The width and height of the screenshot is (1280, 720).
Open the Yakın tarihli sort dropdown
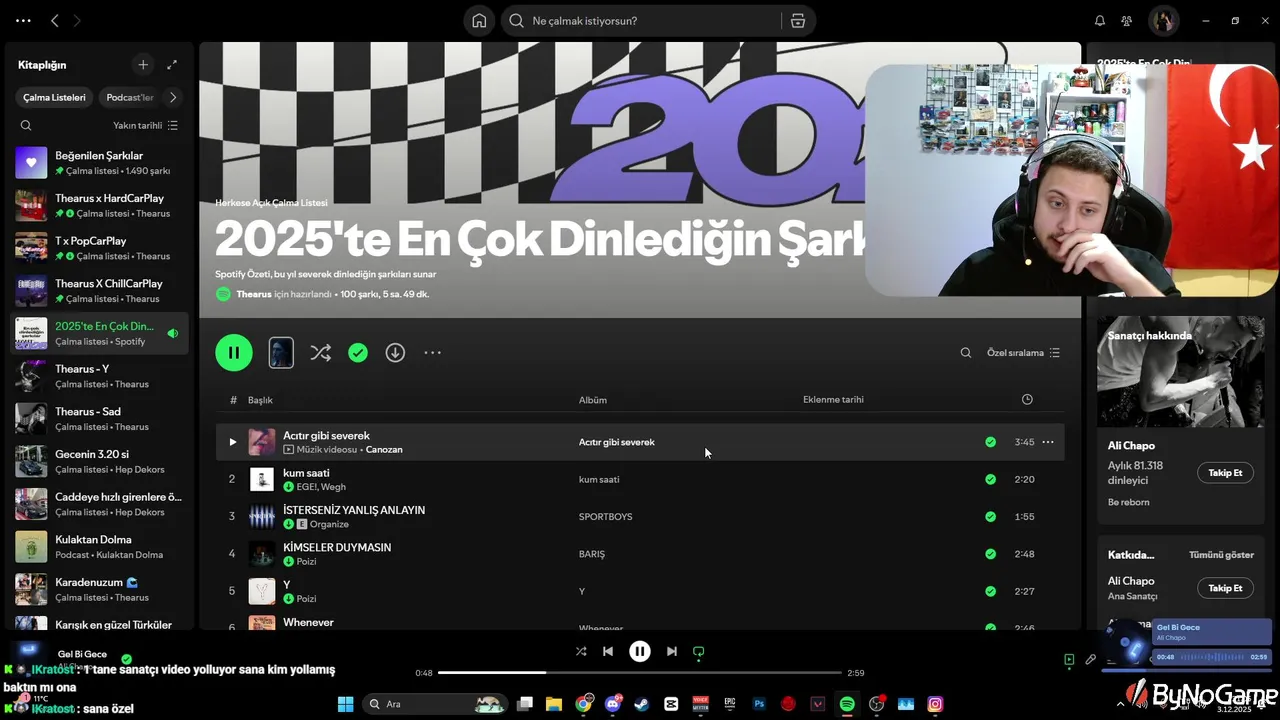point(145,125)
